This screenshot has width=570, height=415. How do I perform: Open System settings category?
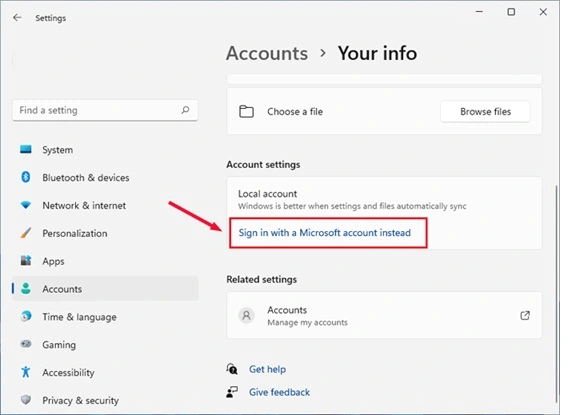(x=105, y=149)
